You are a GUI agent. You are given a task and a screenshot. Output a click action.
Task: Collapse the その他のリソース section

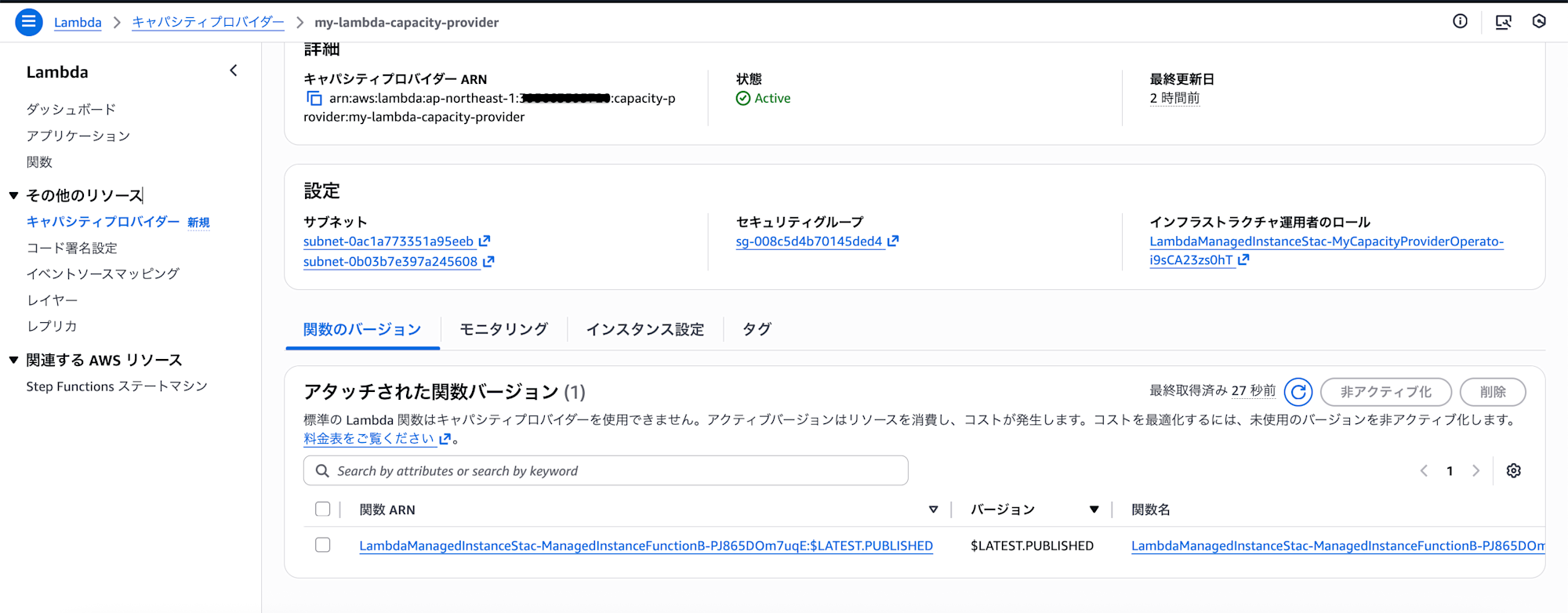[13, 195]
